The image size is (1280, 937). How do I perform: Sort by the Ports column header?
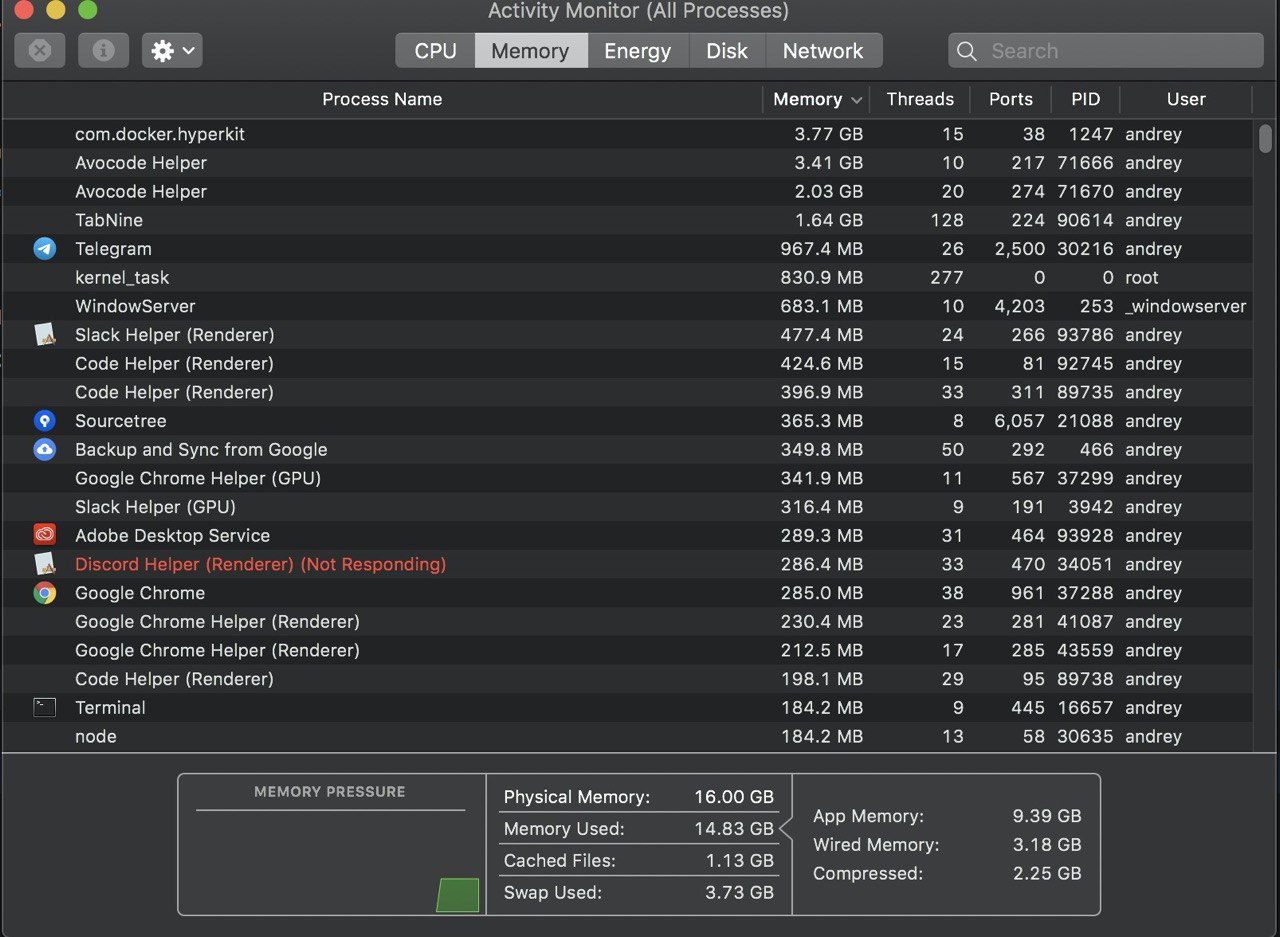tap(1010, 99)
